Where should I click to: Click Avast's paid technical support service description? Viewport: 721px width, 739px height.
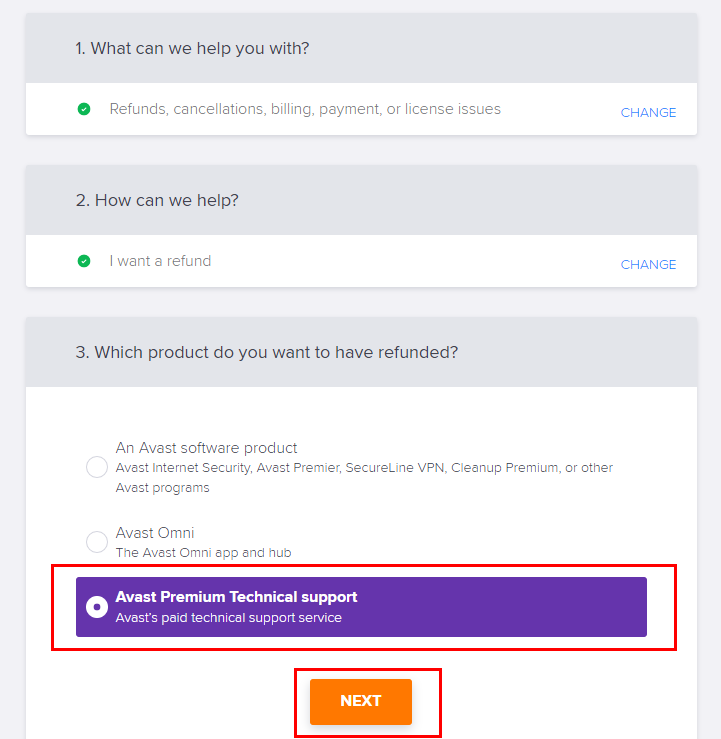coord(229,618)
